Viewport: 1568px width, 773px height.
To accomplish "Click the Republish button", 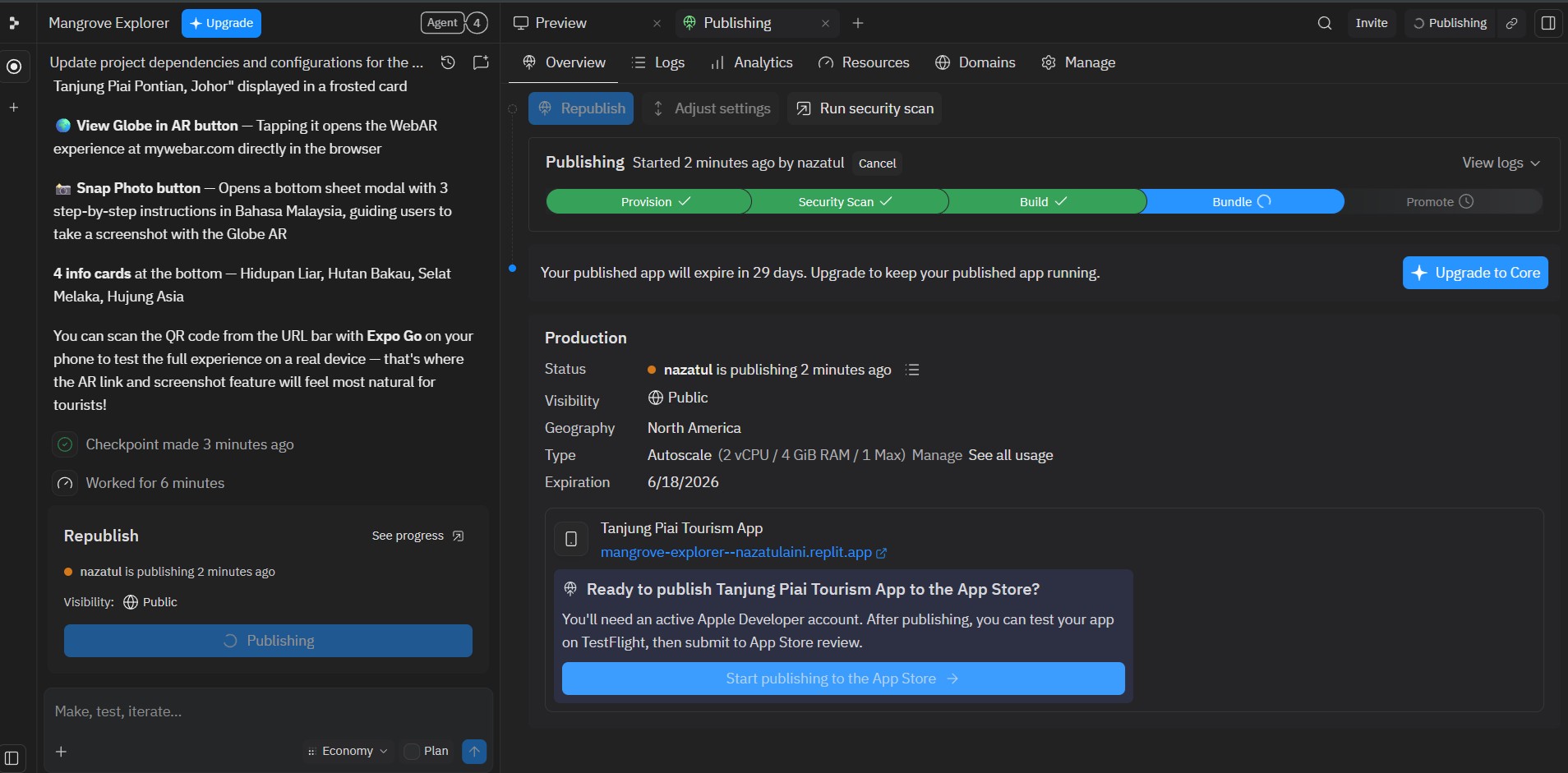I will point(581,108).
